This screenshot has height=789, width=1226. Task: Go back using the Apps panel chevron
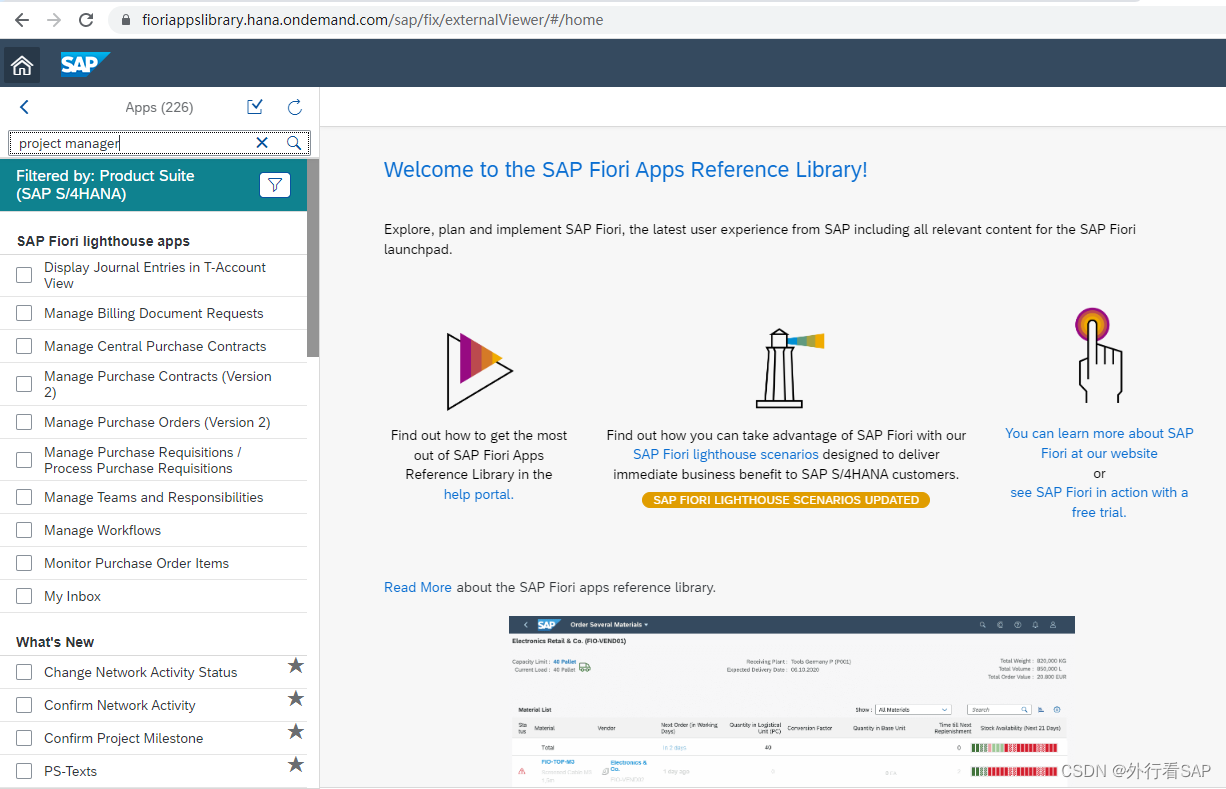pos(25,107)
